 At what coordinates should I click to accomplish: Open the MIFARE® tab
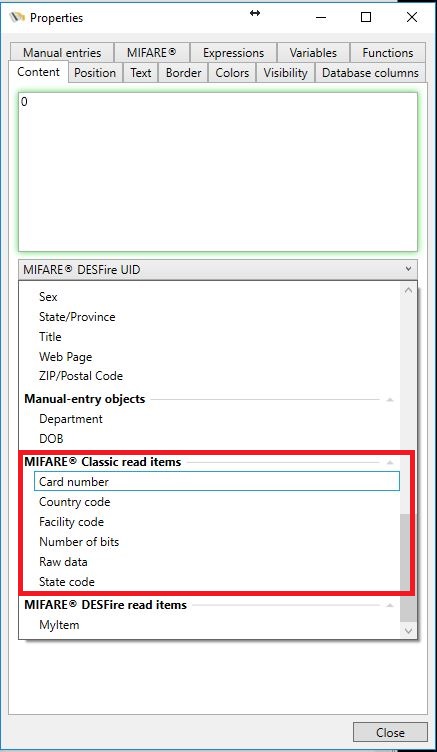pyautogui.click(x=152, y=53)
